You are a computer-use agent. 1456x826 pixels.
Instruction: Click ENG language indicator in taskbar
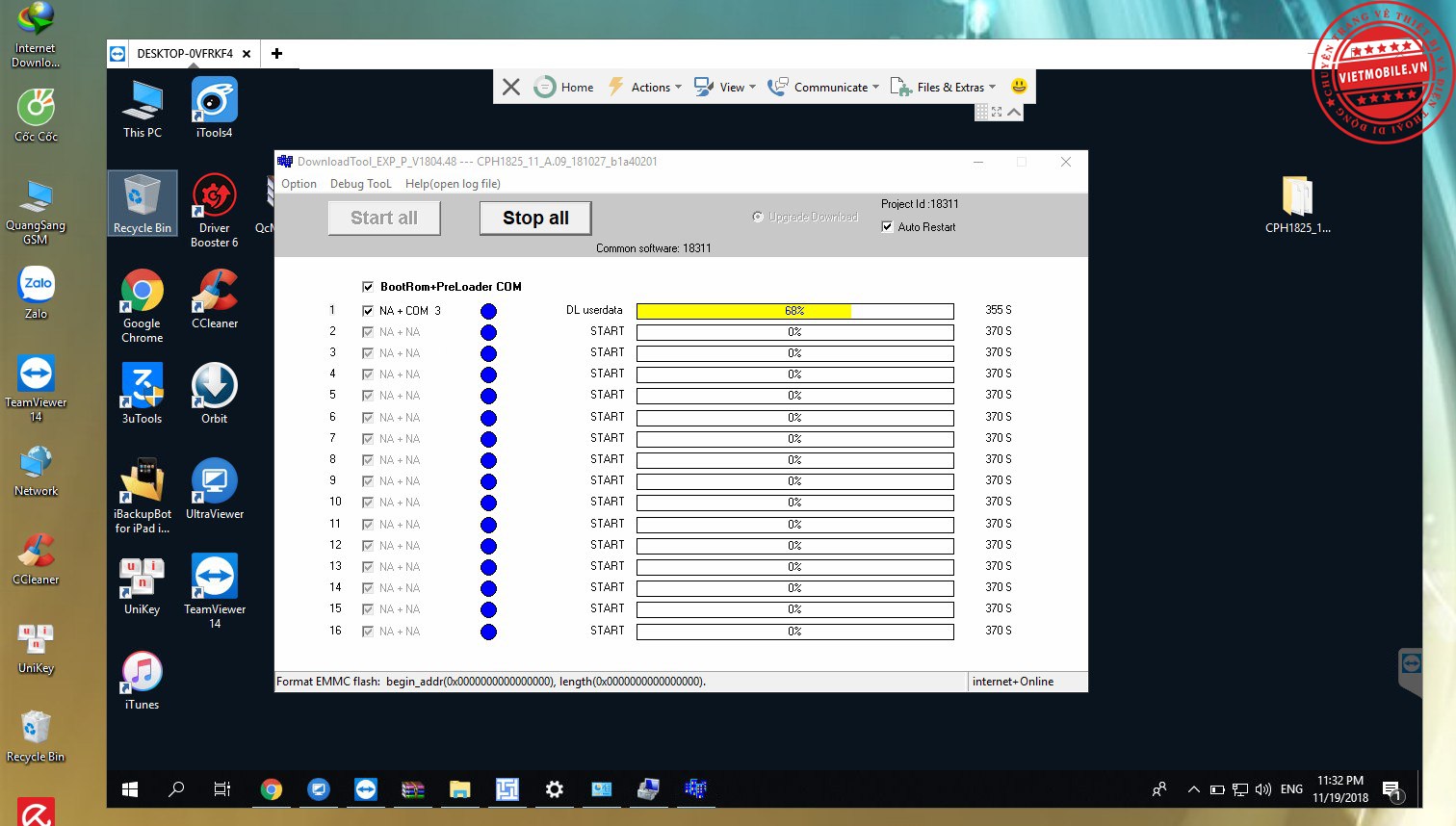coord(1291,789)
